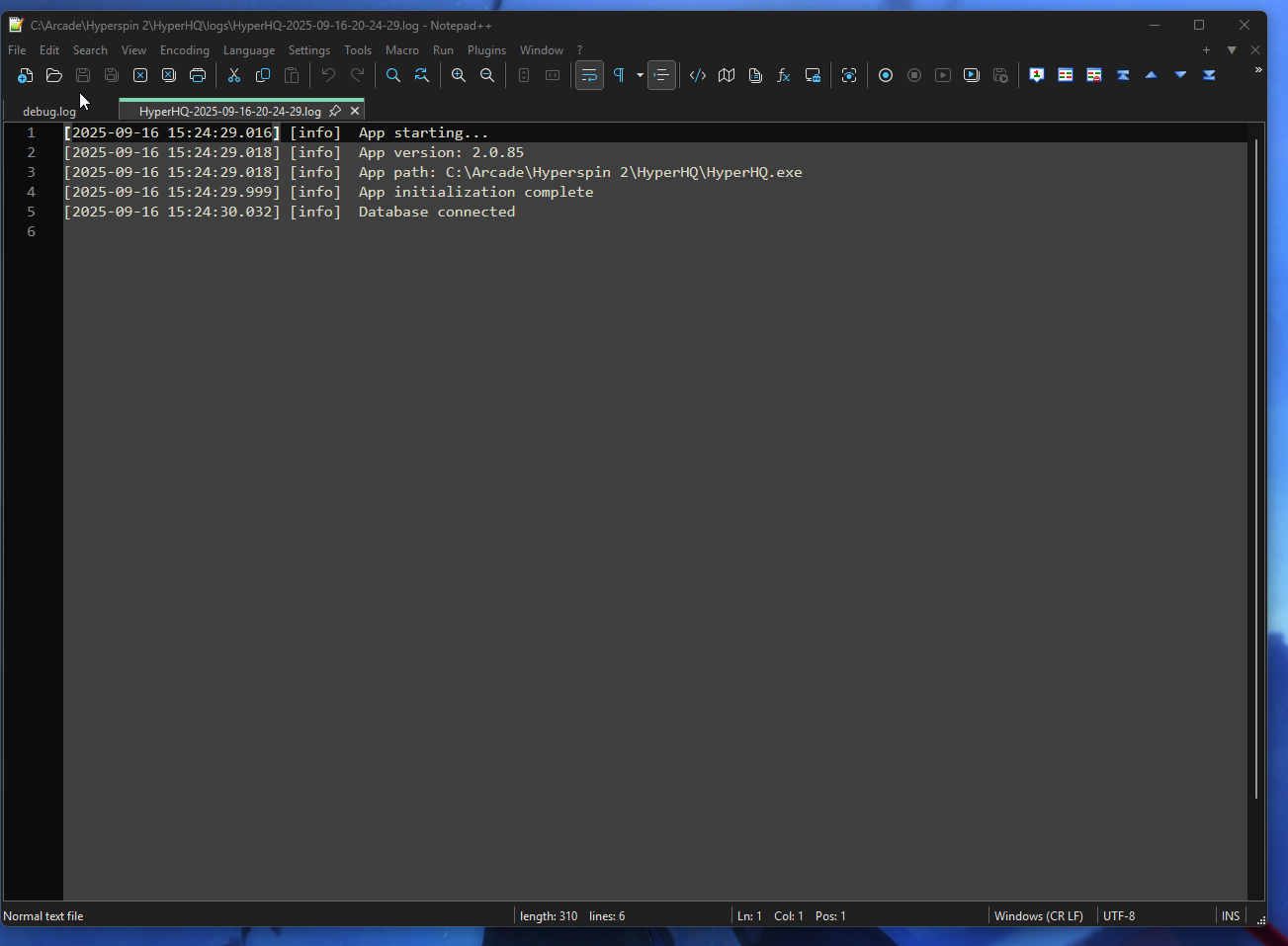The height and width of the screenshot is (946, 1288).
Task: Click the Close All toolbar icon
Action: 169,75
